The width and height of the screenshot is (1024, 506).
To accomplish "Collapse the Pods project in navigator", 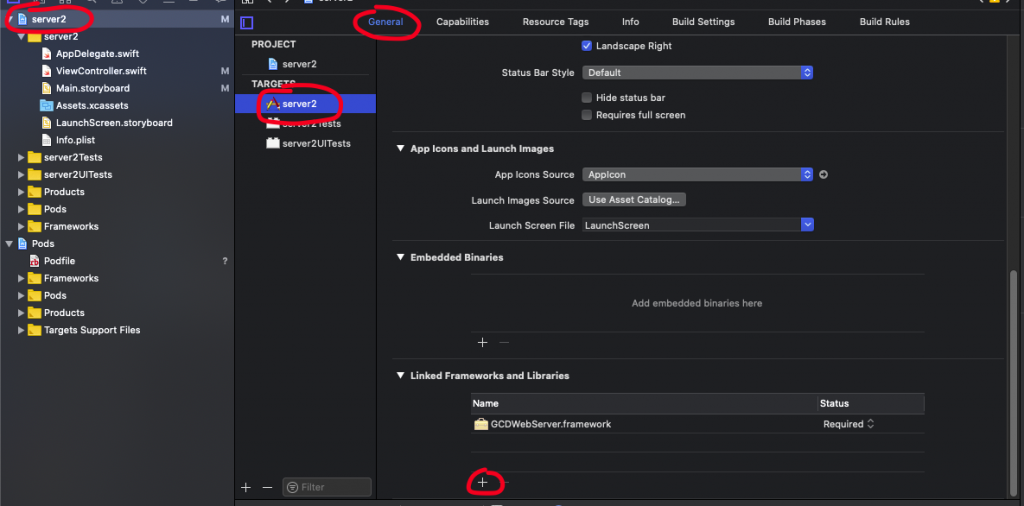I will [x=9, y=244].
